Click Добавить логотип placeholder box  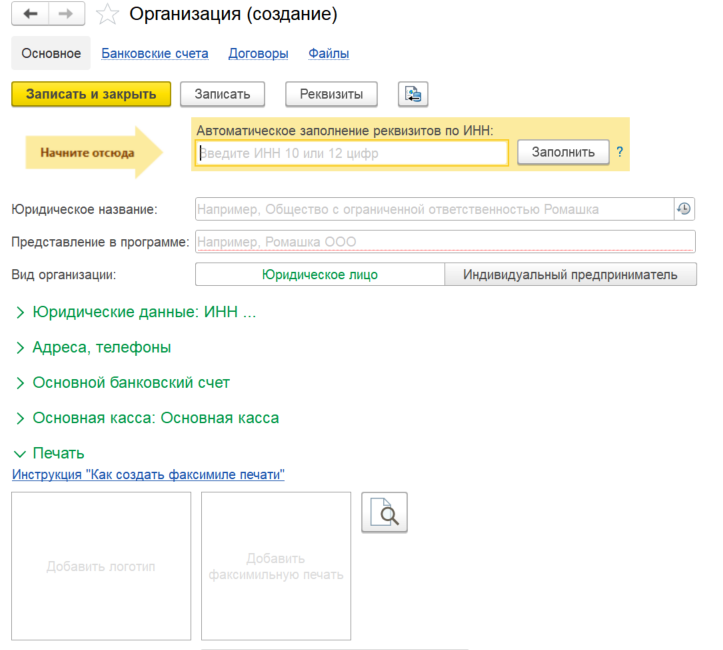click(x=101, y=566)
